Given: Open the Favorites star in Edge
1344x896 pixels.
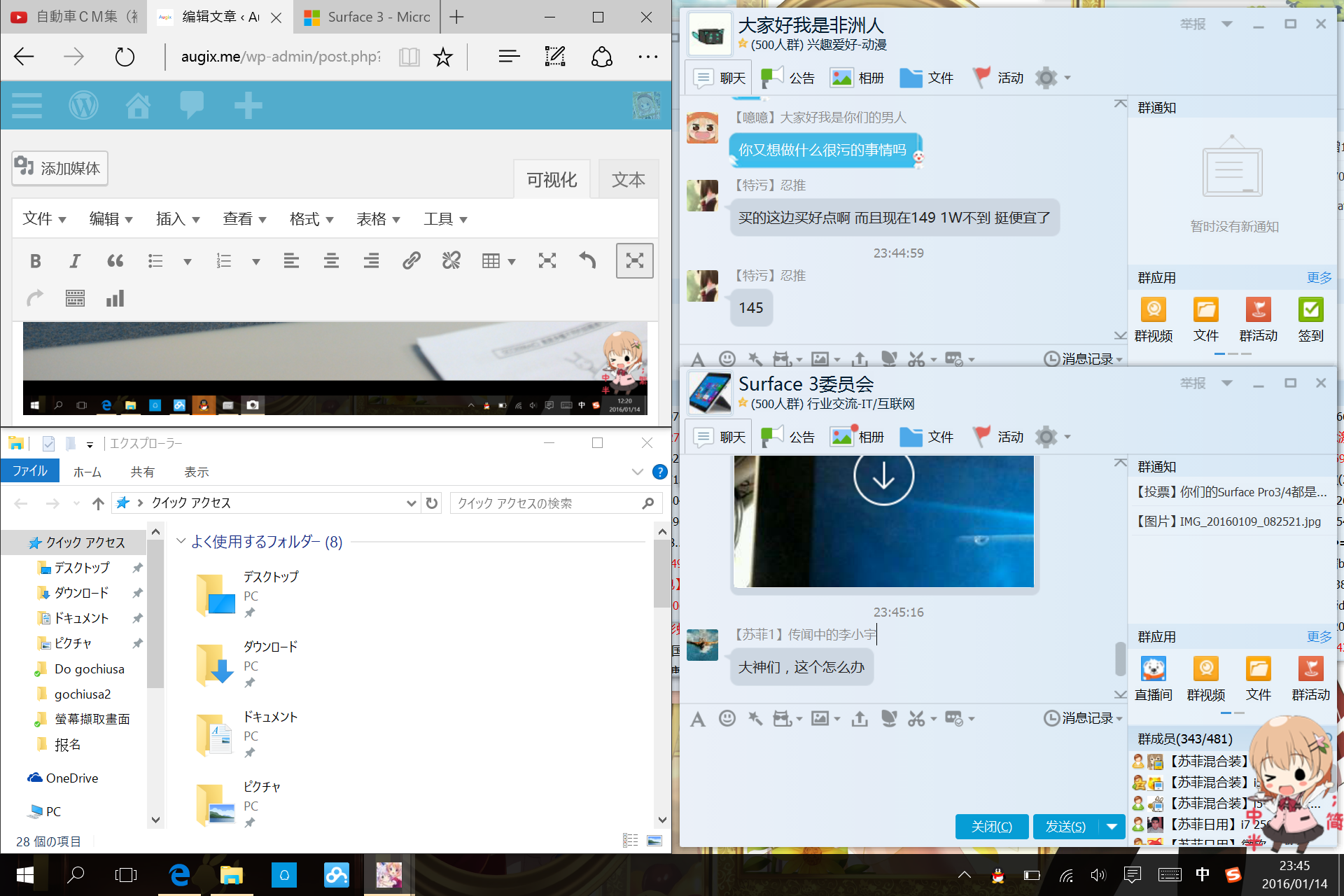Looking at the screenshot, I should click(442, 57).
